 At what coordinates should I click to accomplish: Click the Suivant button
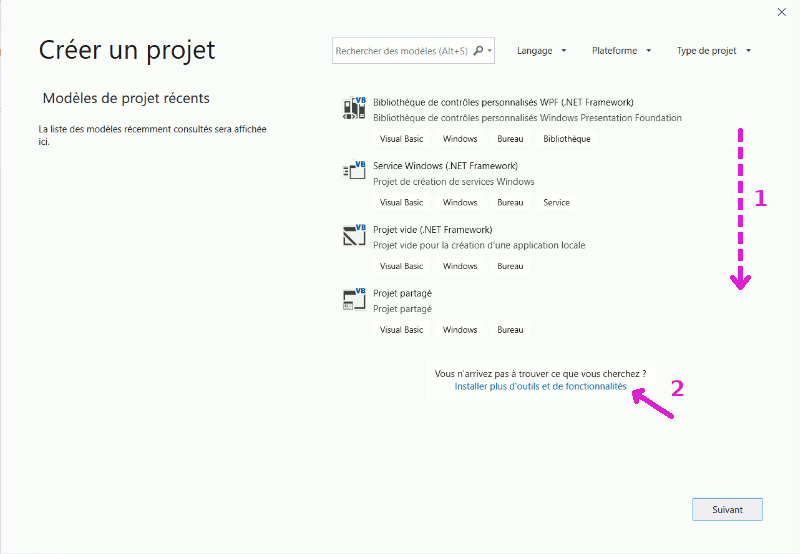727,510
